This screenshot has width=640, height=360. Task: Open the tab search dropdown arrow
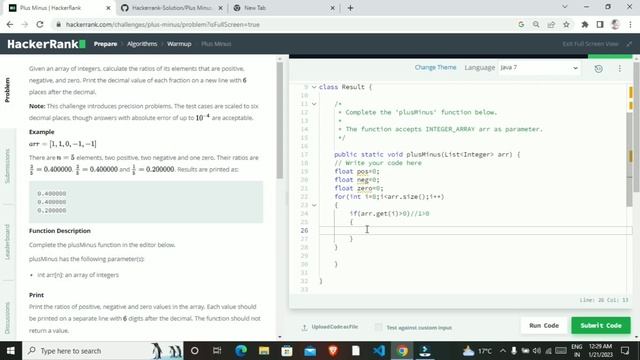click(564, 7)
